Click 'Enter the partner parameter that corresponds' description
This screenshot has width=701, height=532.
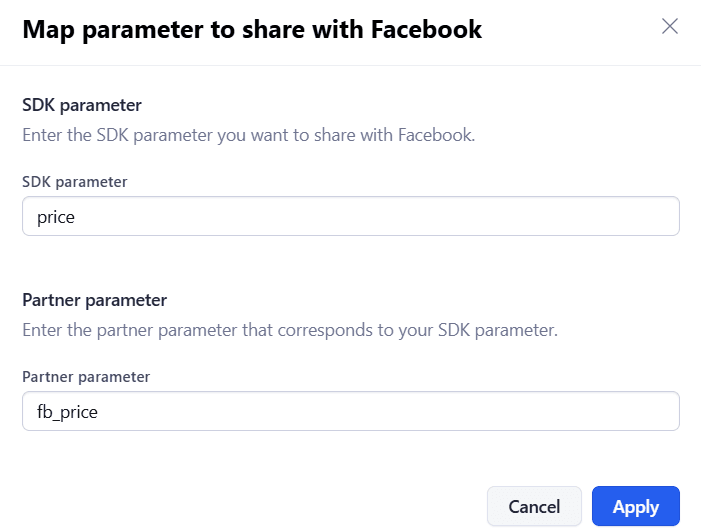tap(289, 330)
